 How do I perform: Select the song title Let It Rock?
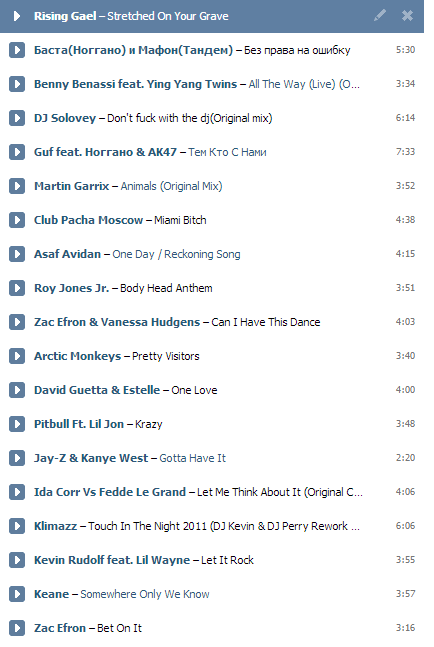click(x=227, y=560)
